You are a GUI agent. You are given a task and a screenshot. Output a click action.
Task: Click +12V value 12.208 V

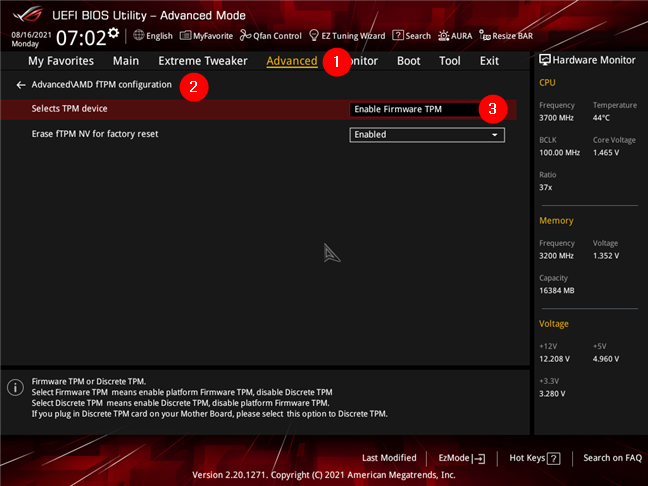(x=554, y=359)
